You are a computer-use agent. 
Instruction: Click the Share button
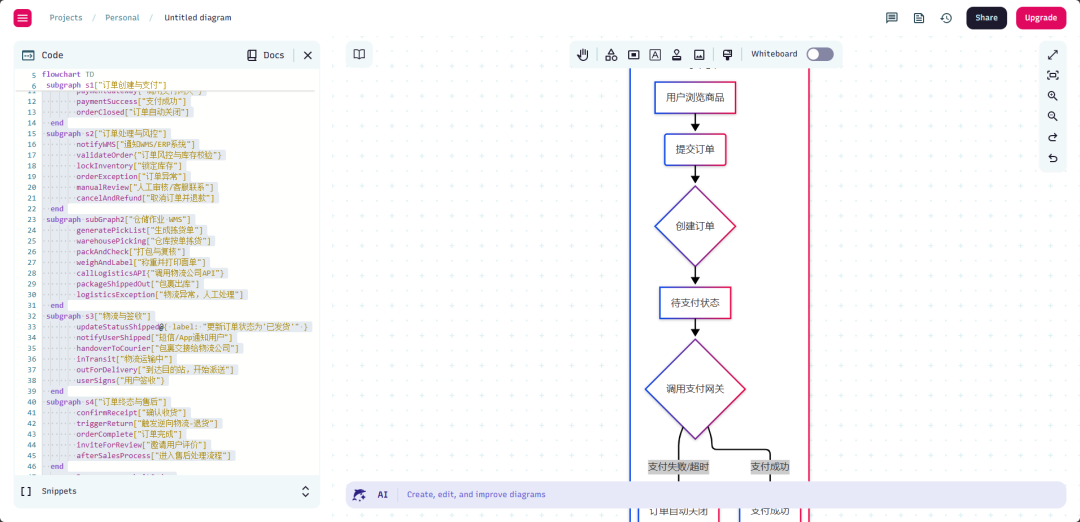[x=986, y=18]
